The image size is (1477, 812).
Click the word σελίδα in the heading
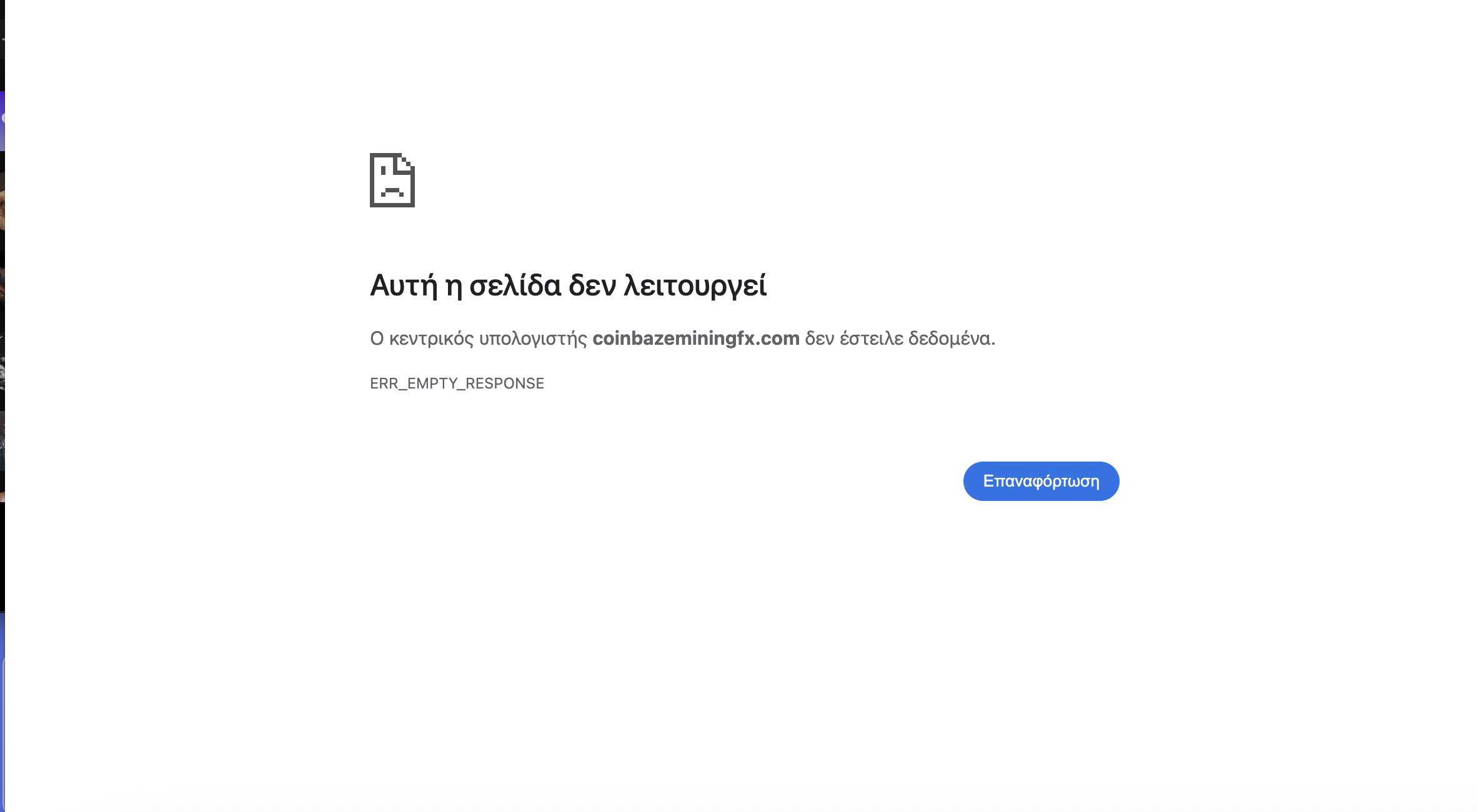[x=515, y=285]
